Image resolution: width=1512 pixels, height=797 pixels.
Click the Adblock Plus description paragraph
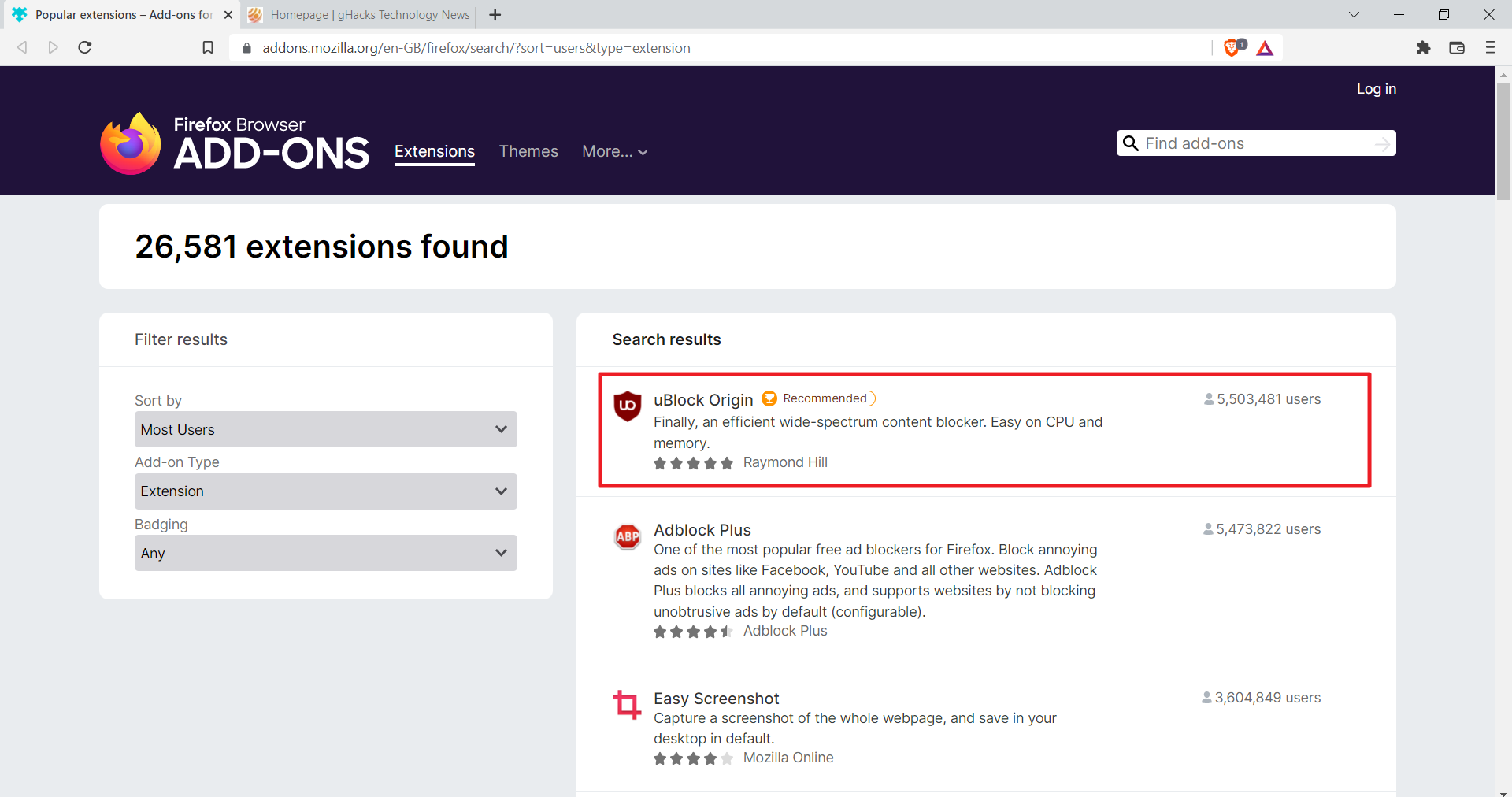click(876, 580)
